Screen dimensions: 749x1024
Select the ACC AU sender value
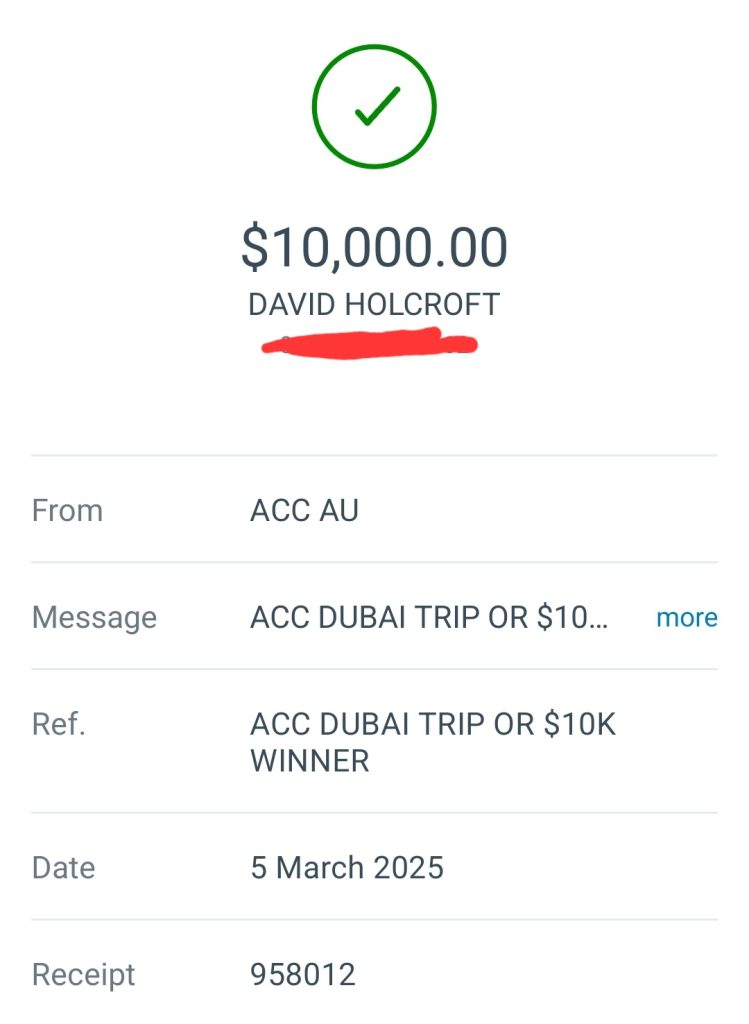(304, 510)
